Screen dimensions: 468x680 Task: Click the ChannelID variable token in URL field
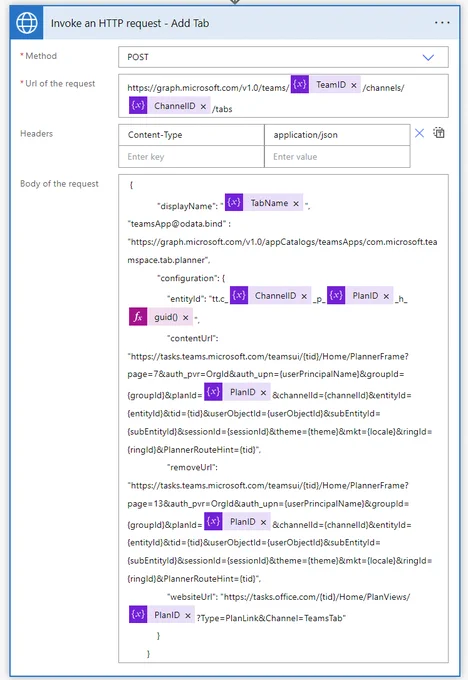click(x=170, y=106)
